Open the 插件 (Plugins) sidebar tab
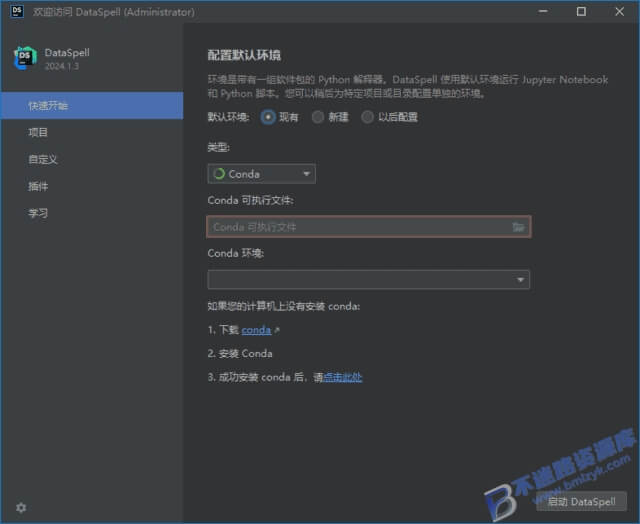Viewport: 640px width, 524px height. (92, 187)
